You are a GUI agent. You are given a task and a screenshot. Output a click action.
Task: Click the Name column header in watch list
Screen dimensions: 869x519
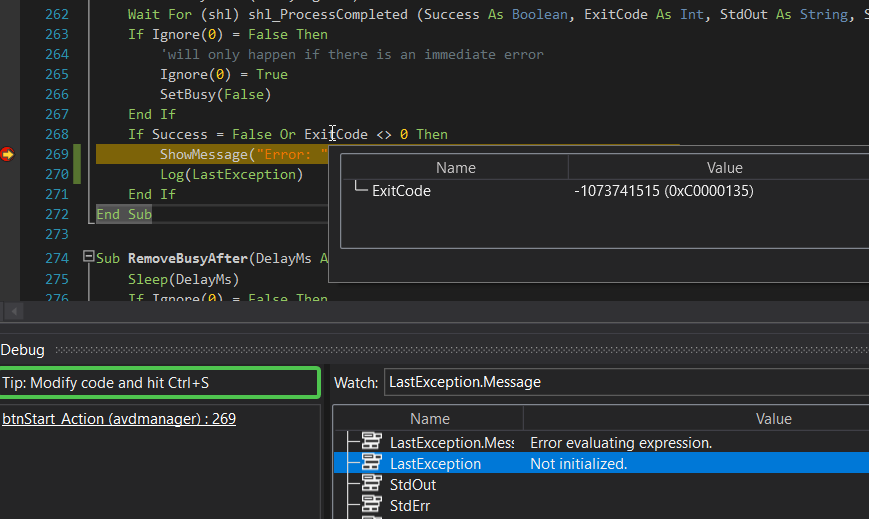click(429, 419)
